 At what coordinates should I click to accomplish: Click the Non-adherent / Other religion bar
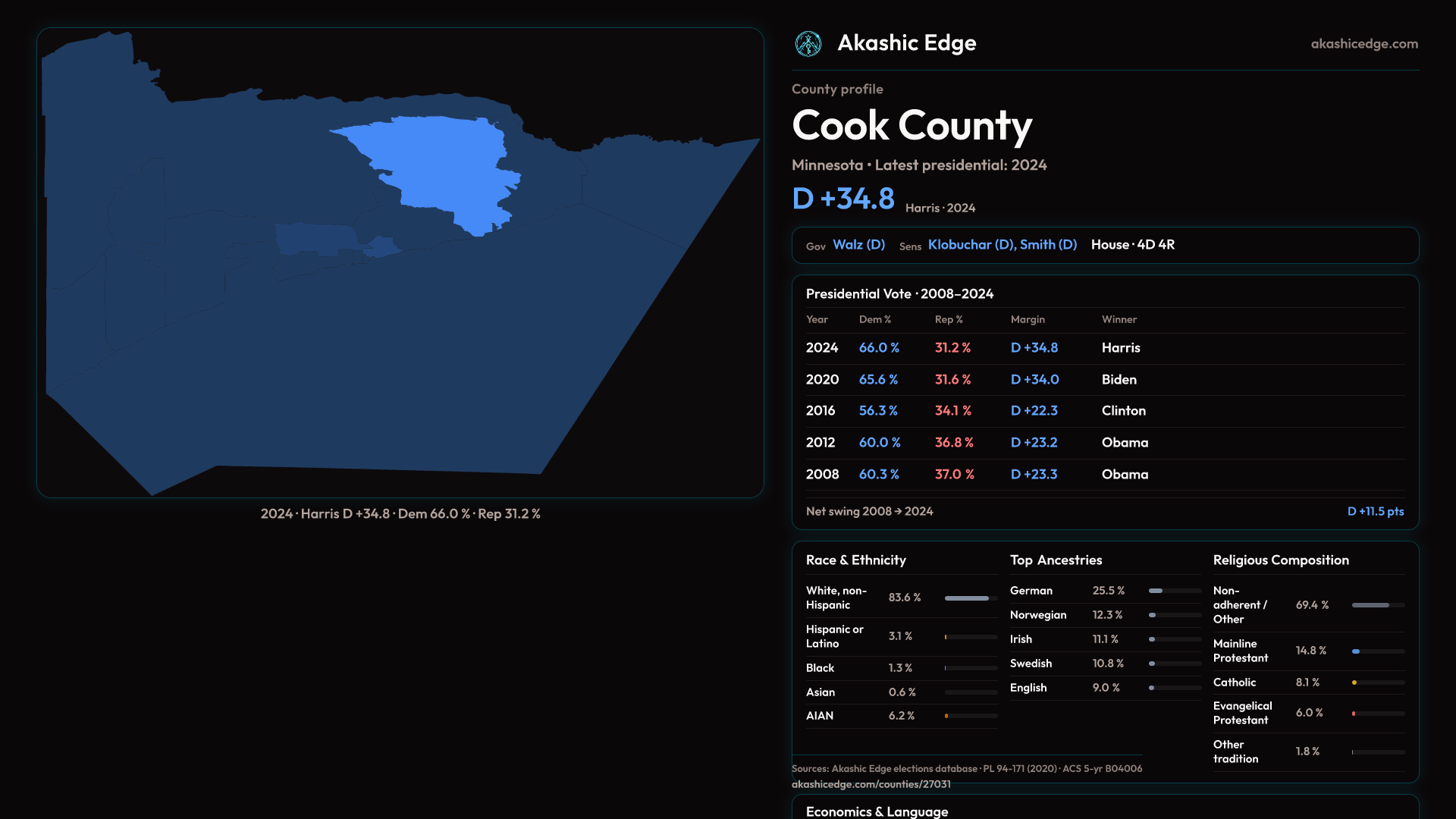[1370, 605]
